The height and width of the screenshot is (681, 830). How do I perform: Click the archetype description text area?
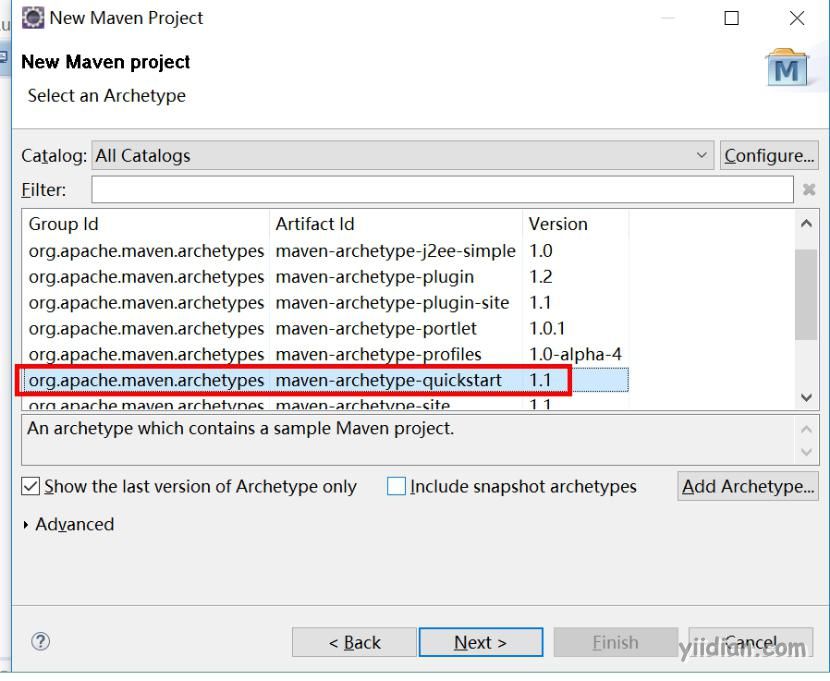[x=408, y=440]
